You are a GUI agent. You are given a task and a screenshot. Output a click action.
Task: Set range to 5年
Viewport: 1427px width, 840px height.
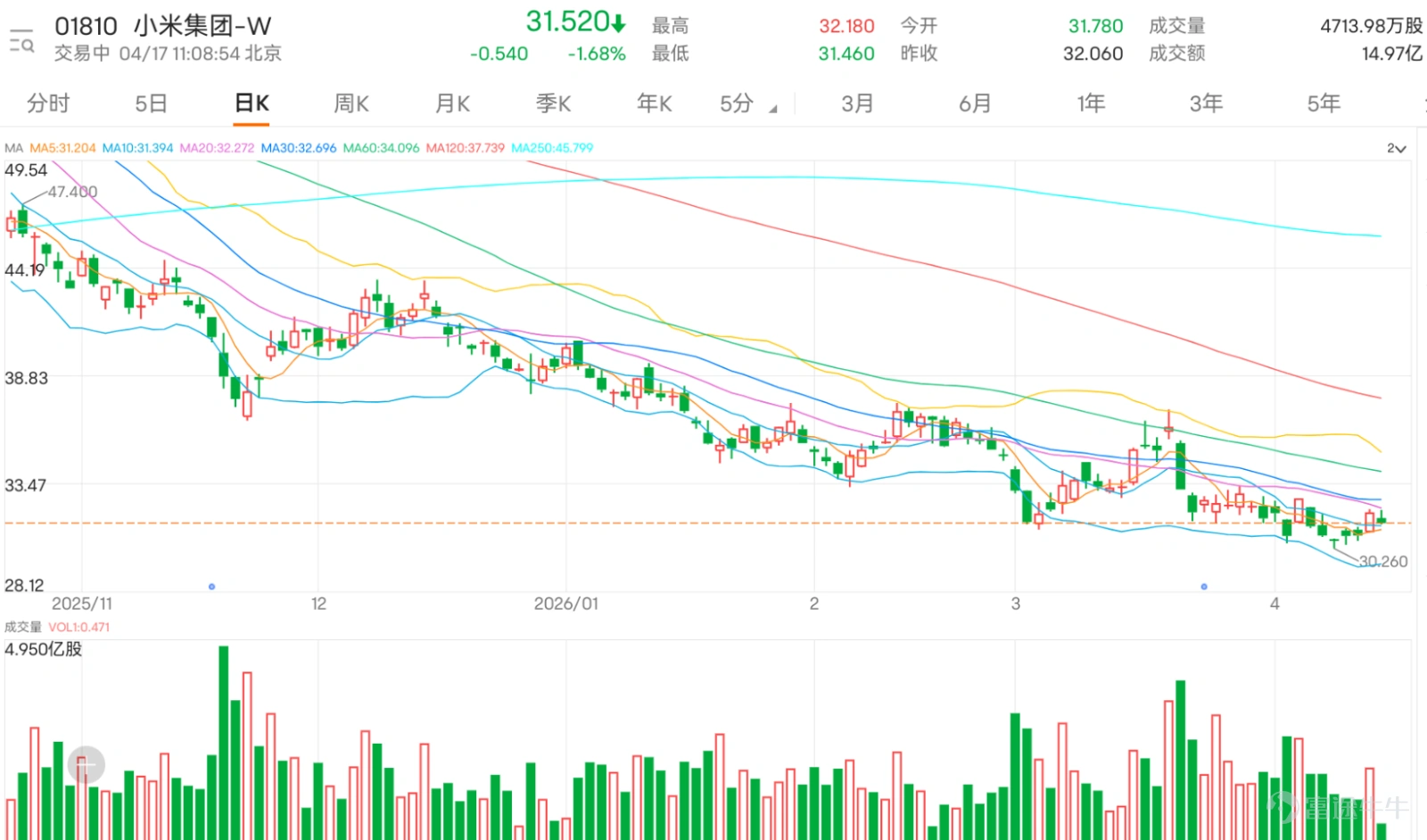tap(1324, 103)
